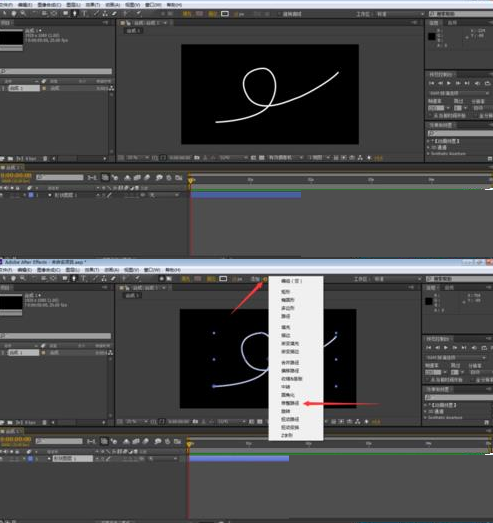The width and height of the screenshot is (493, 523).
Task: Toggle the shape layer's visibility eye in the upper timeline
Action: pyautogui.click(x=1, y=195)
